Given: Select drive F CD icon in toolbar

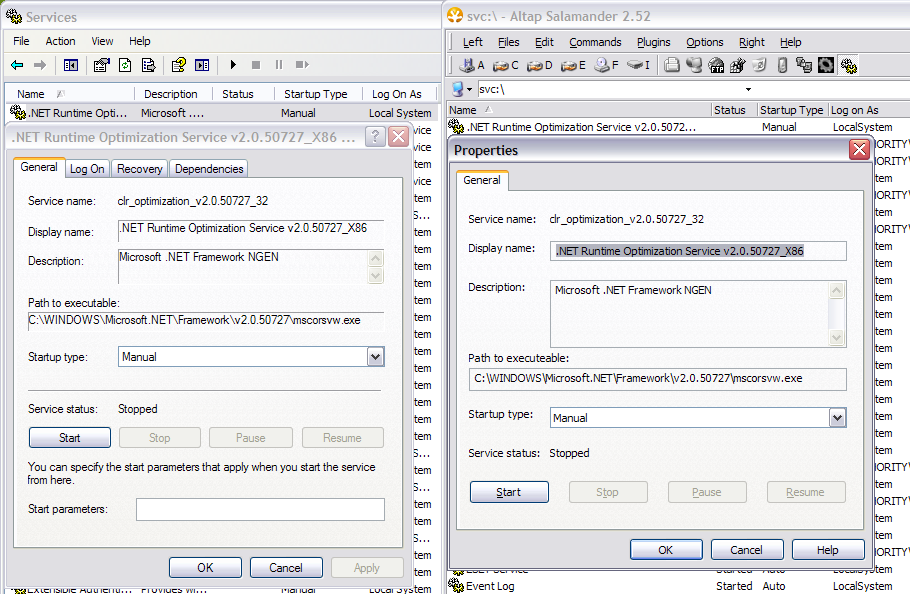Looking at the screenshot, I should tap(607, 65).
